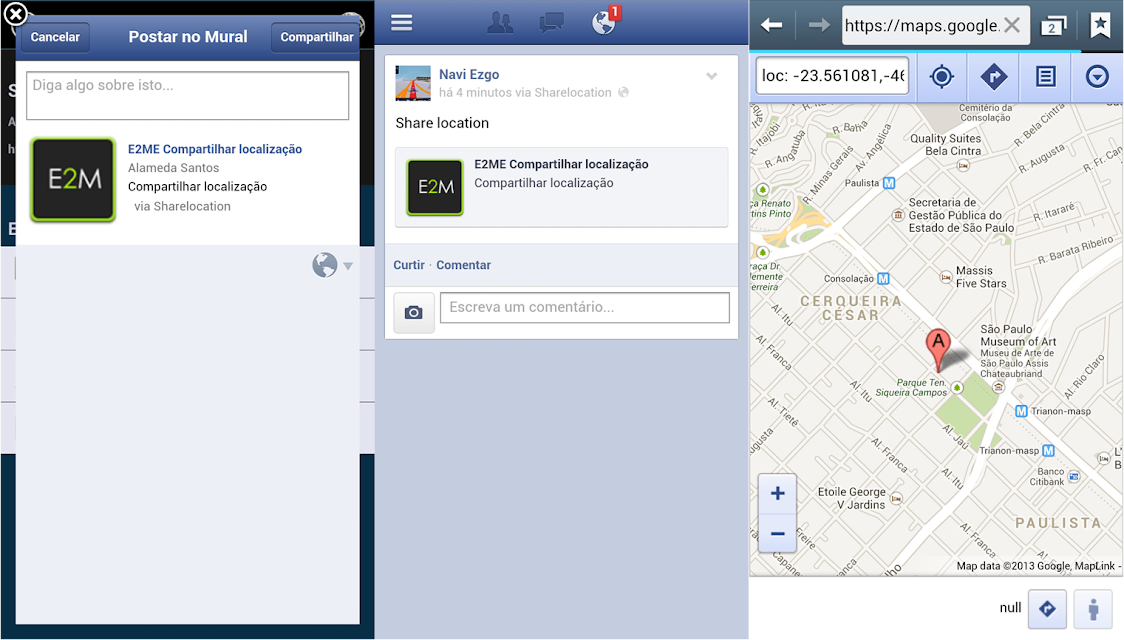The height and width of the screenshot is (640, 1124).
Task: Click Parque Ten. Siqueira Campos label
Action: tap(911, 388)
